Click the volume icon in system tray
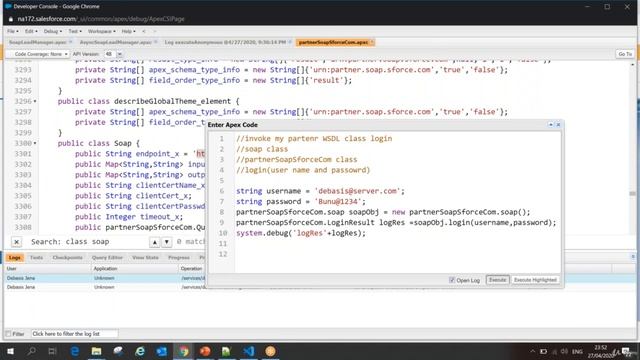The width and height of the screenshot is (640, 360). tap(564, 351)
